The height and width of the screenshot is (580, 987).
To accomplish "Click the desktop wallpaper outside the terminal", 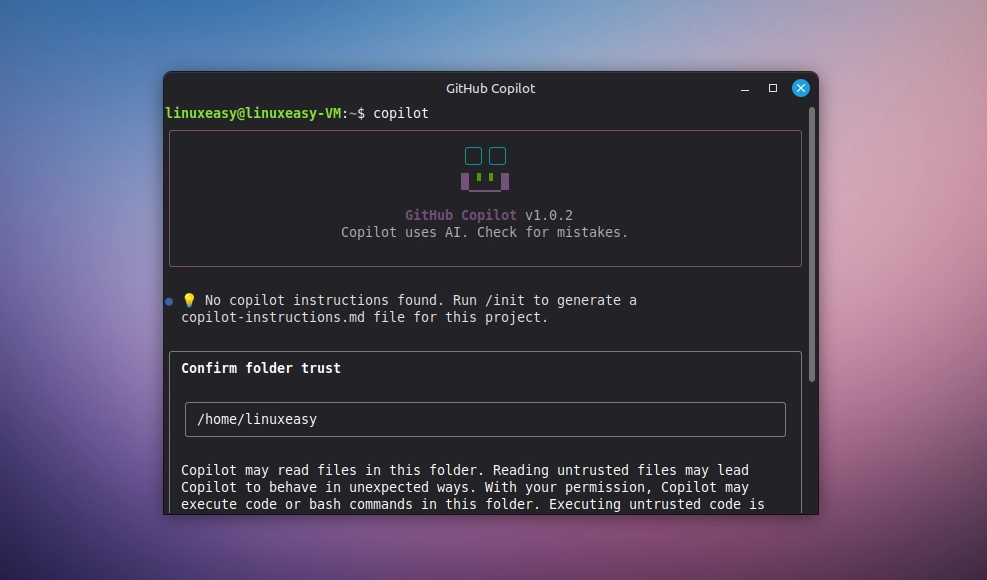I will pyautogui.click(x=80, y=300).
